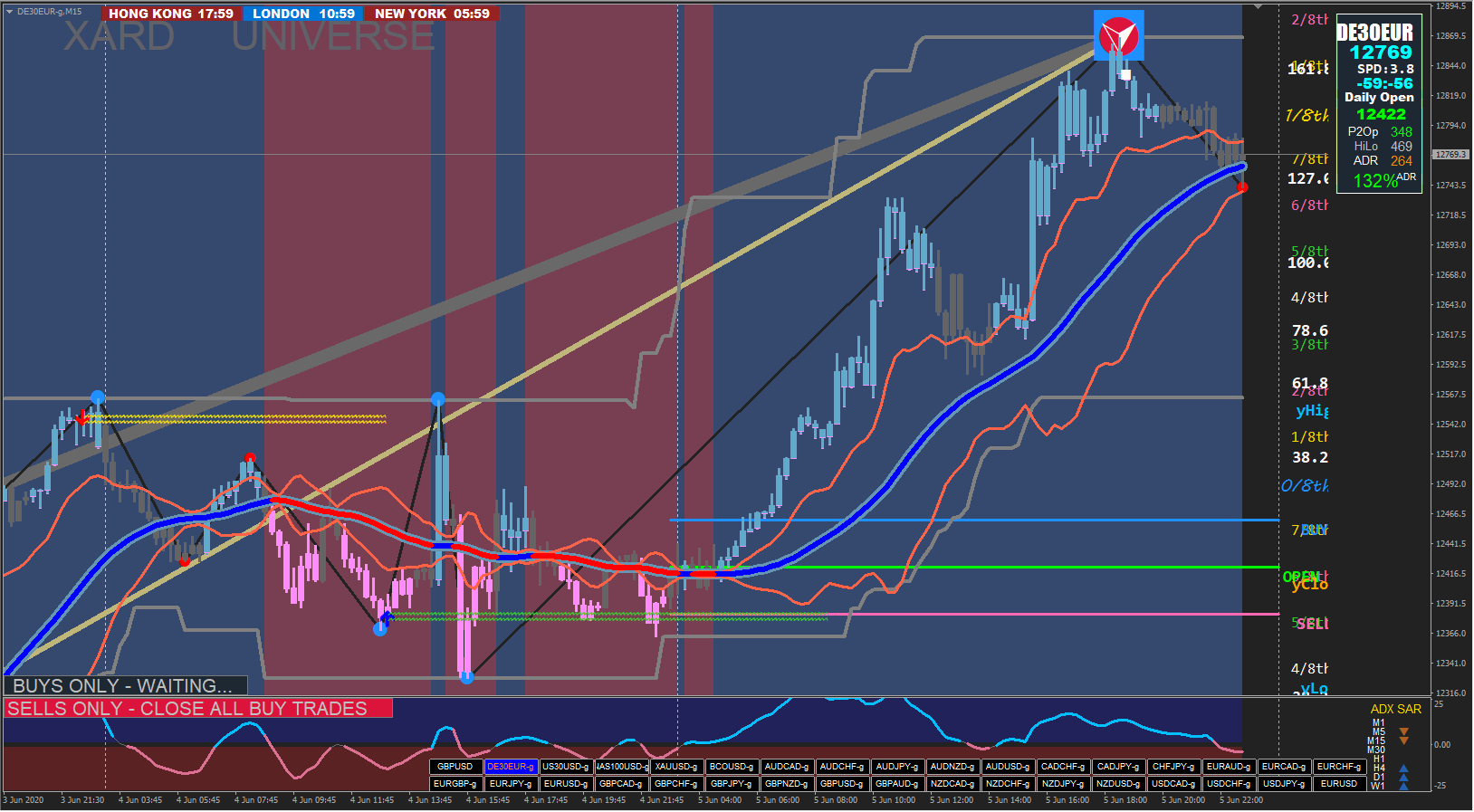1474x812 pixels.
Task: Select the highlighted DE30EUR-g symbol button
Action: pyautogui.click(x=511, y=767)
